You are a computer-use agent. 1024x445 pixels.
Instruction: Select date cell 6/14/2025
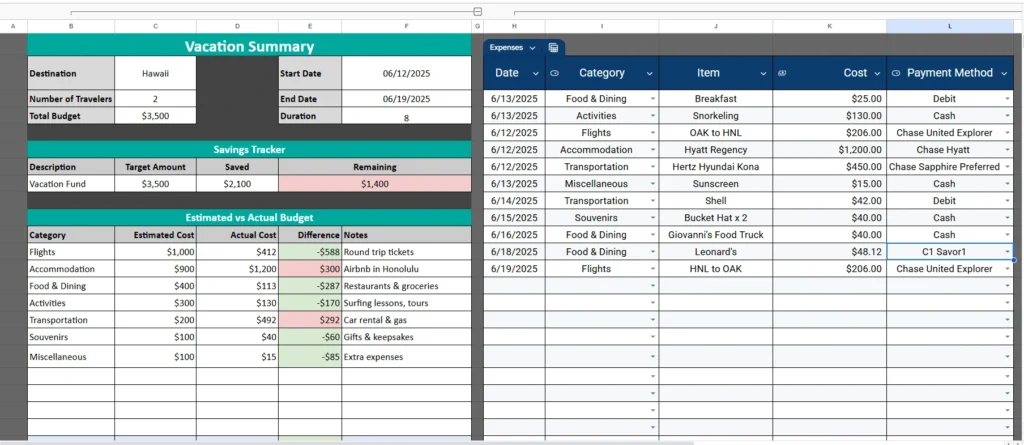[514, 201]
